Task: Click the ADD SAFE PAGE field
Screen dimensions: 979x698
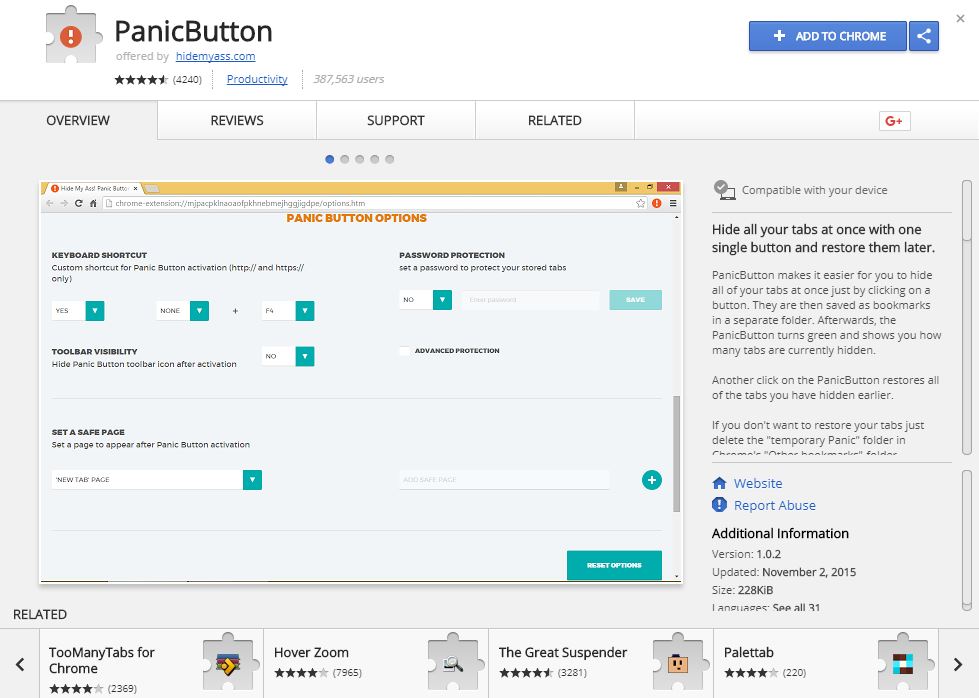Action: [x=504, y=479]
